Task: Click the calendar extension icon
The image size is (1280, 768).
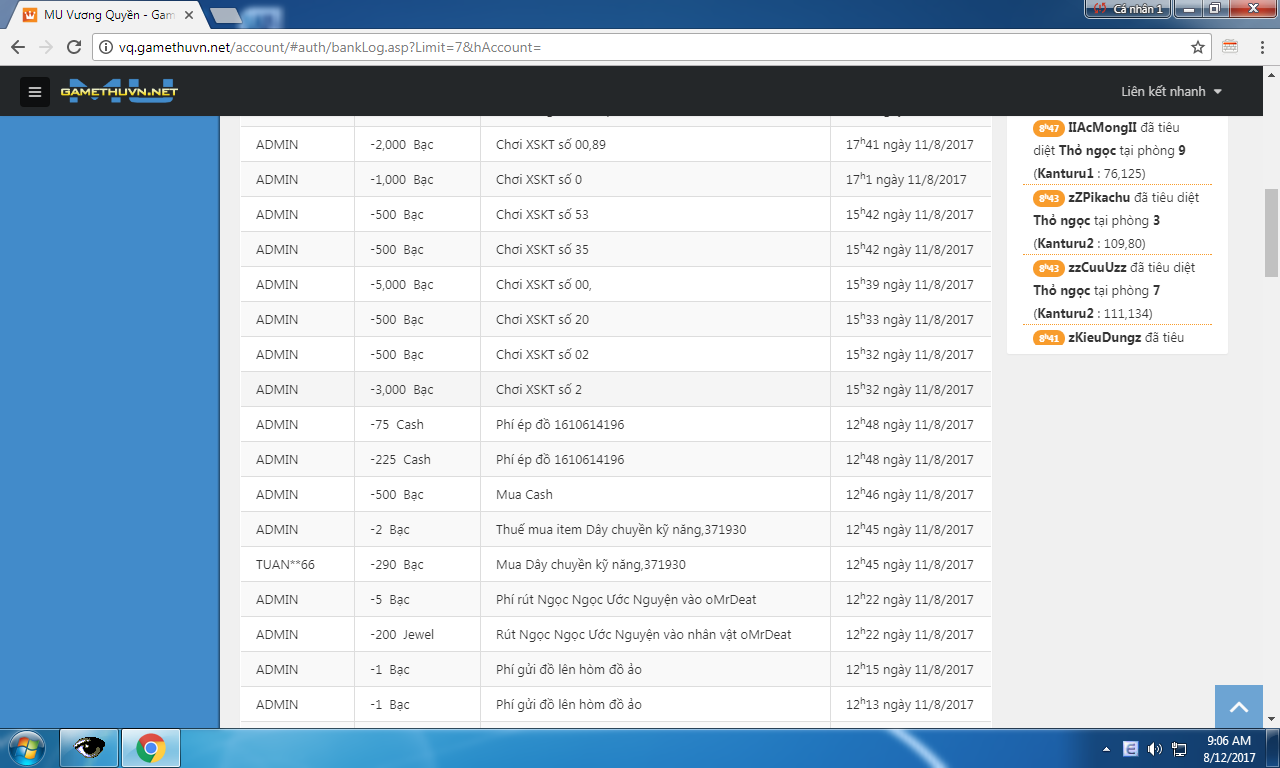Action: pos(1230,47)
